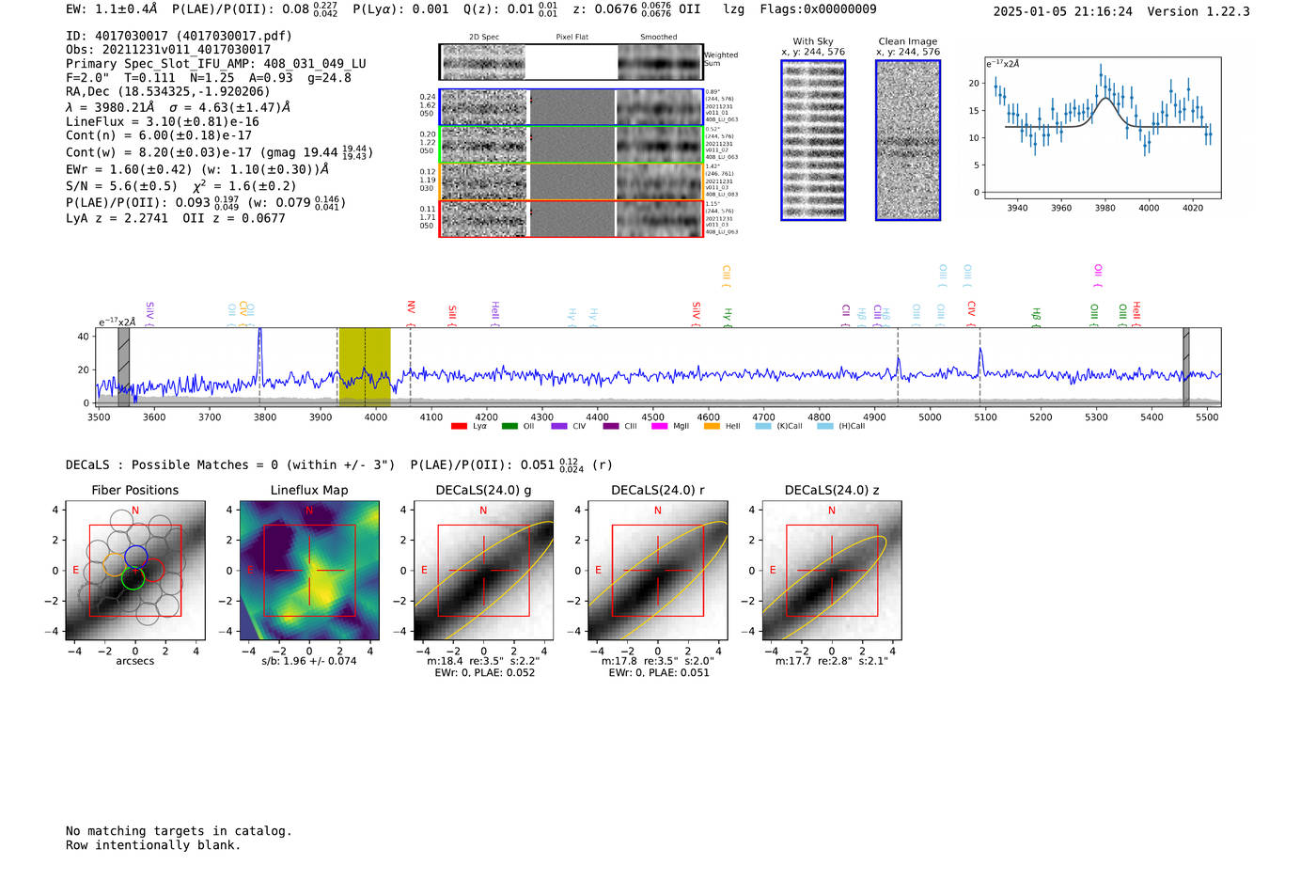Click the (K)CaII legend swatch

763,426
